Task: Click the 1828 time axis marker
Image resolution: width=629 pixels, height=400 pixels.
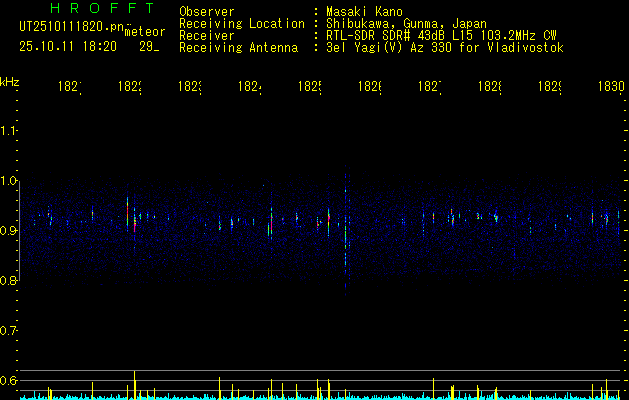Action: pyautogui.click(x=489, y=86)
